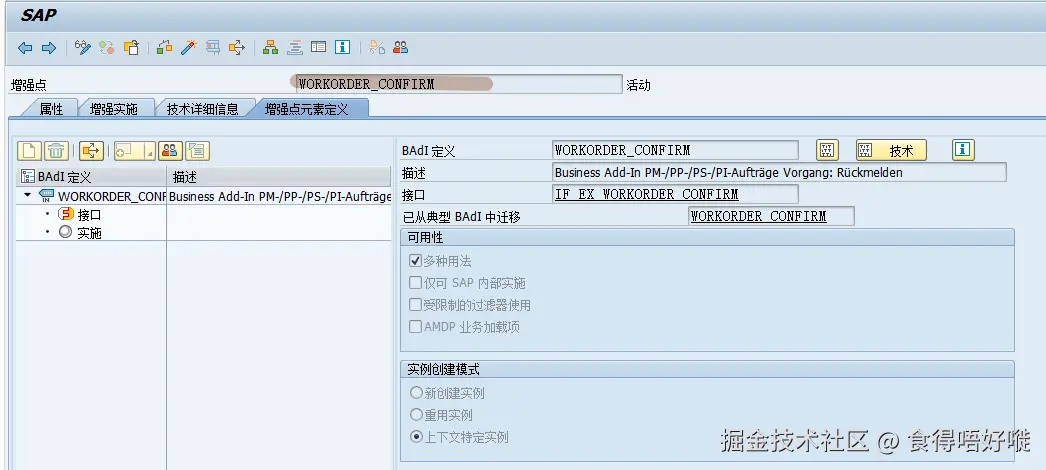This screenshot has width=1046, height=470.
Task: Go back with the left arrow
Action: pyautogui.click(x=25, y=48)
